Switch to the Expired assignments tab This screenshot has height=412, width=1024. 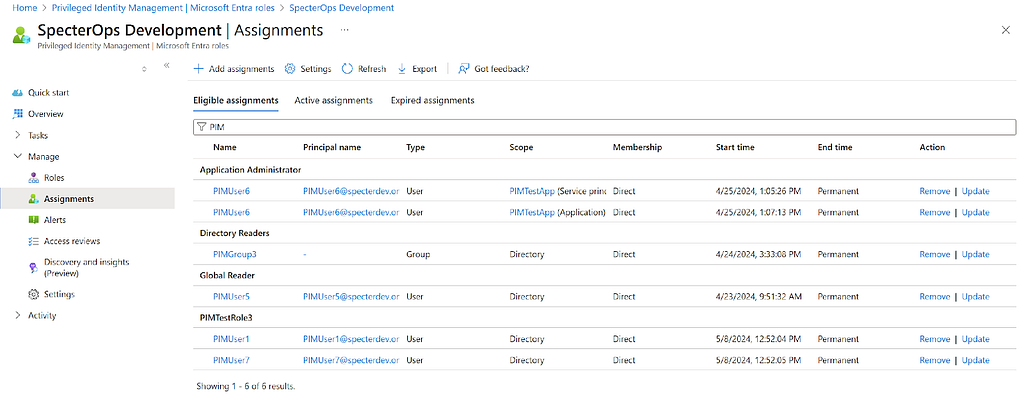pos(432,101)
